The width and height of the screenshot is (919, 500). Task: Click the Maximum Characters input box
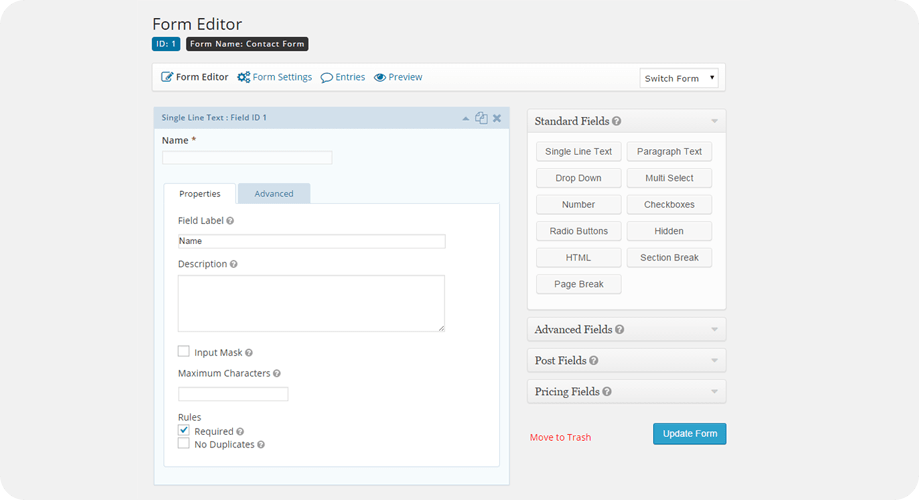pos(233,394)
